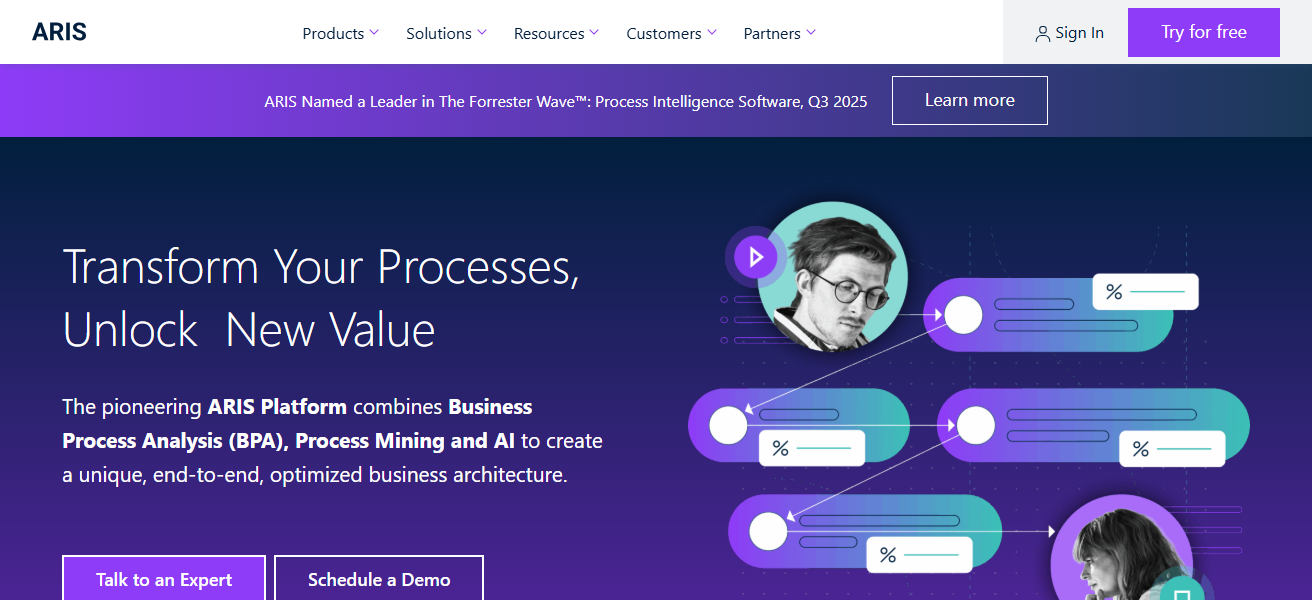The image size is (1312, 600).
Task: Click the Try for free button
Action: coord(1203,32)
